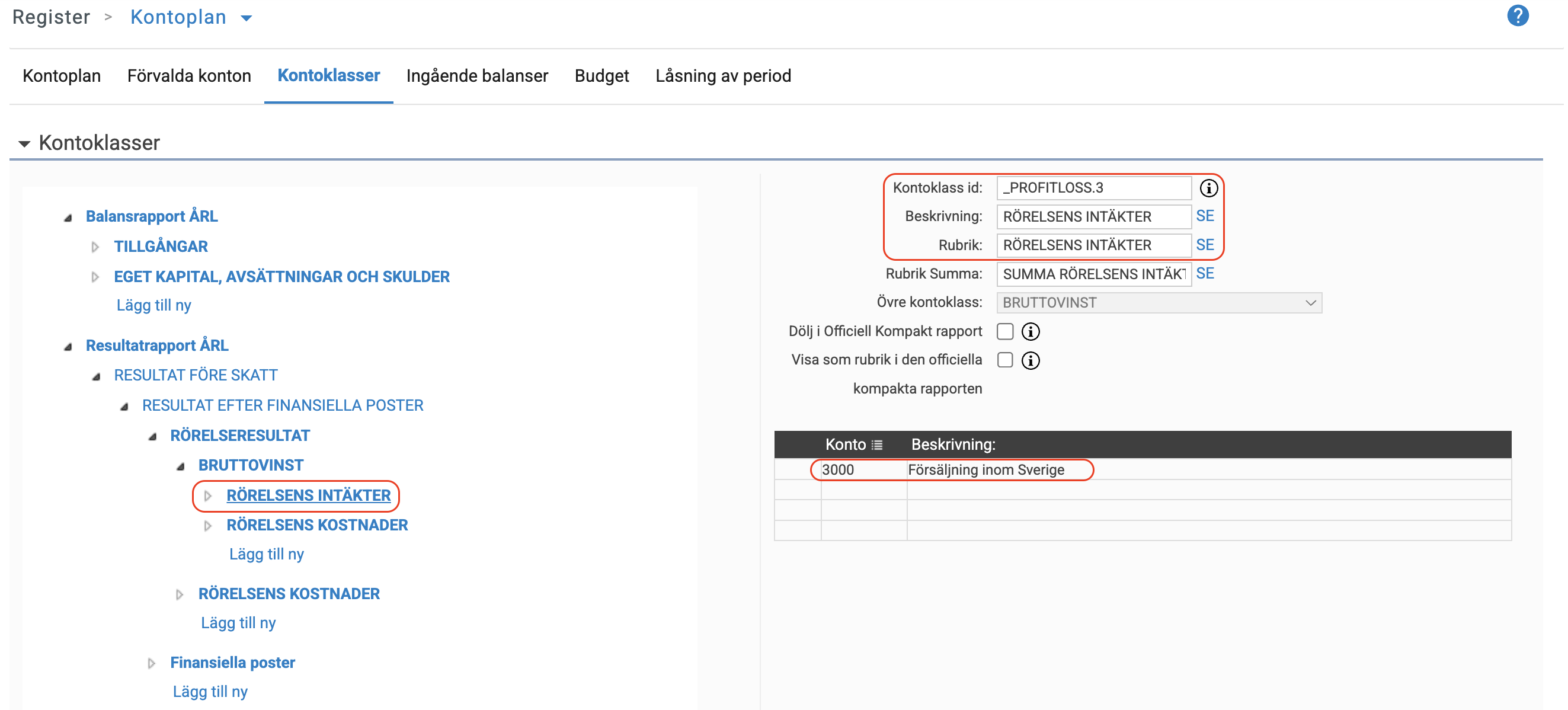Click info icon for Visa som rubrik option
Image resolution: width=1568 pixels, height=710 pixels.
point(1031,360)
